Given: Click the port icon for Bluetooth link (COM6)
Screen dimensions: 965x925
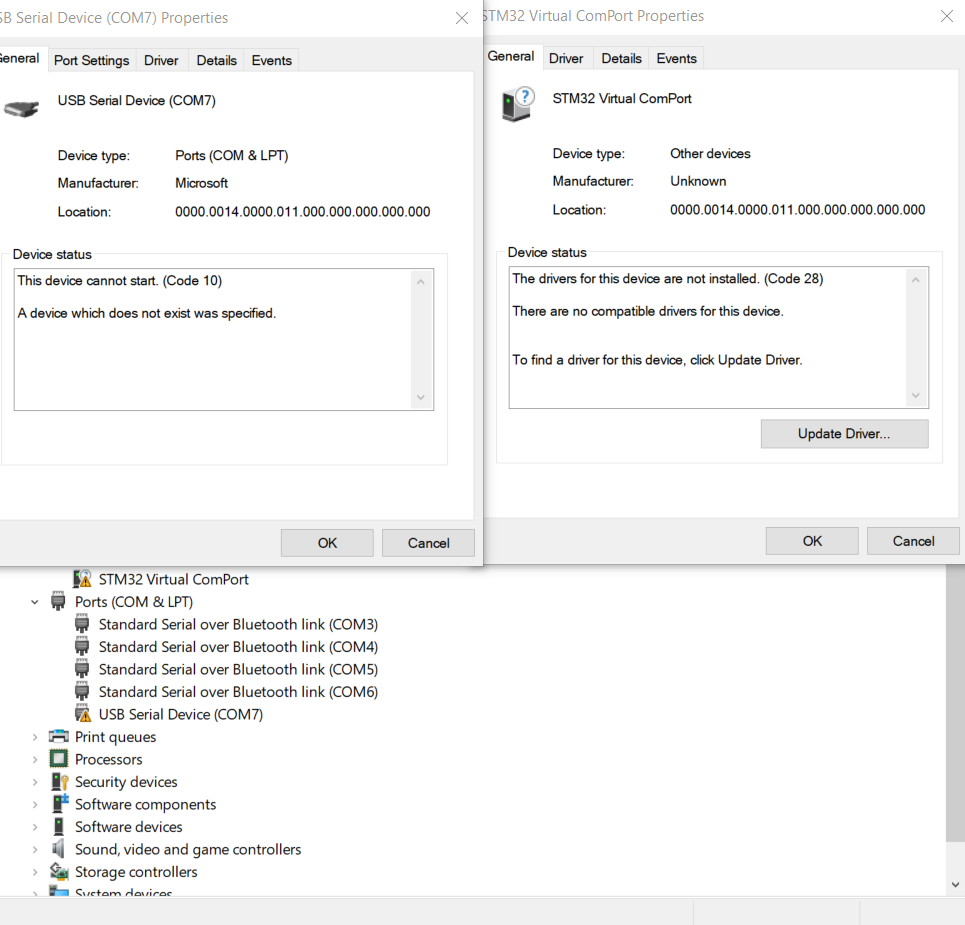Looking at the screenshot, I should 82,692.
